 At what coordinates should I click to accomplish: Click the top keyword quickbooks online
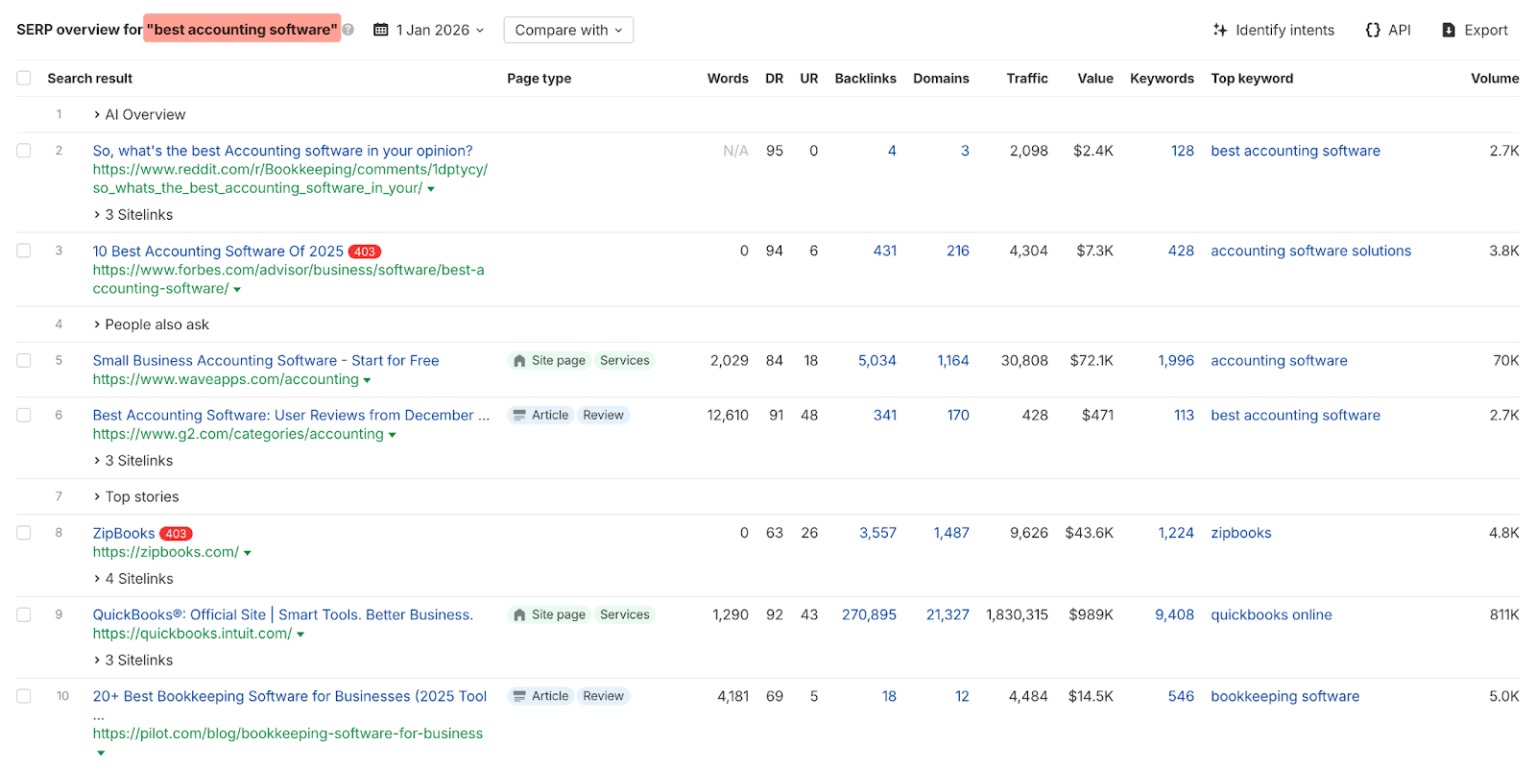point(1271,615)
